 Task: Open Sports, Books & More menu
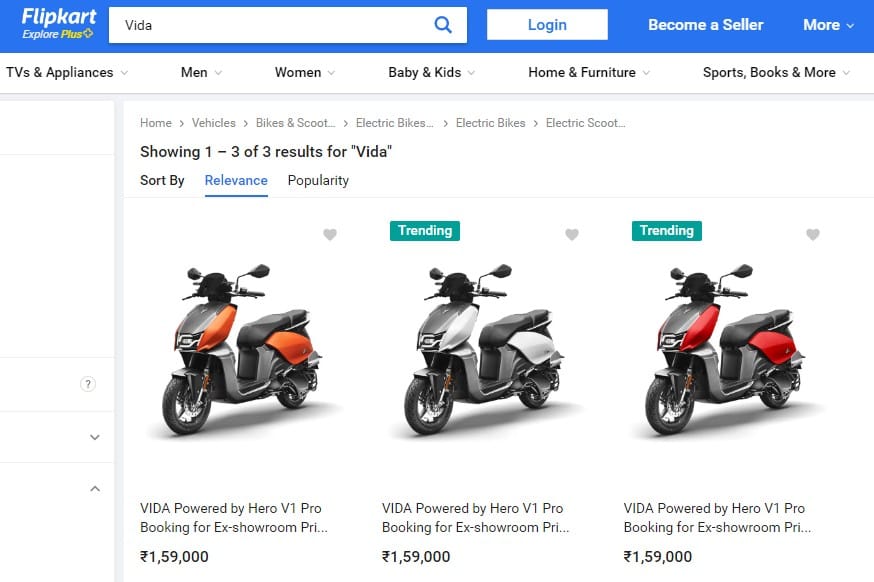pyautogui.click(x=776, y=72)
